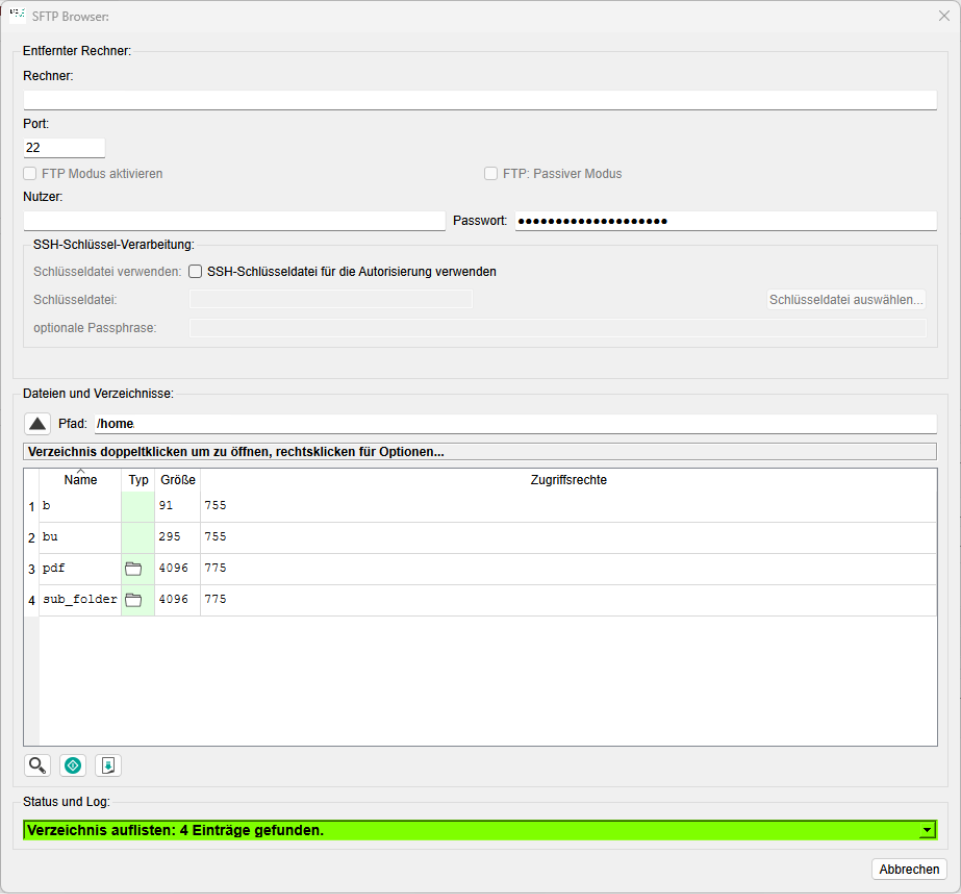Sort by the Name column header
The height and width of the screenshot is (894, 961).
pos(80,480)
